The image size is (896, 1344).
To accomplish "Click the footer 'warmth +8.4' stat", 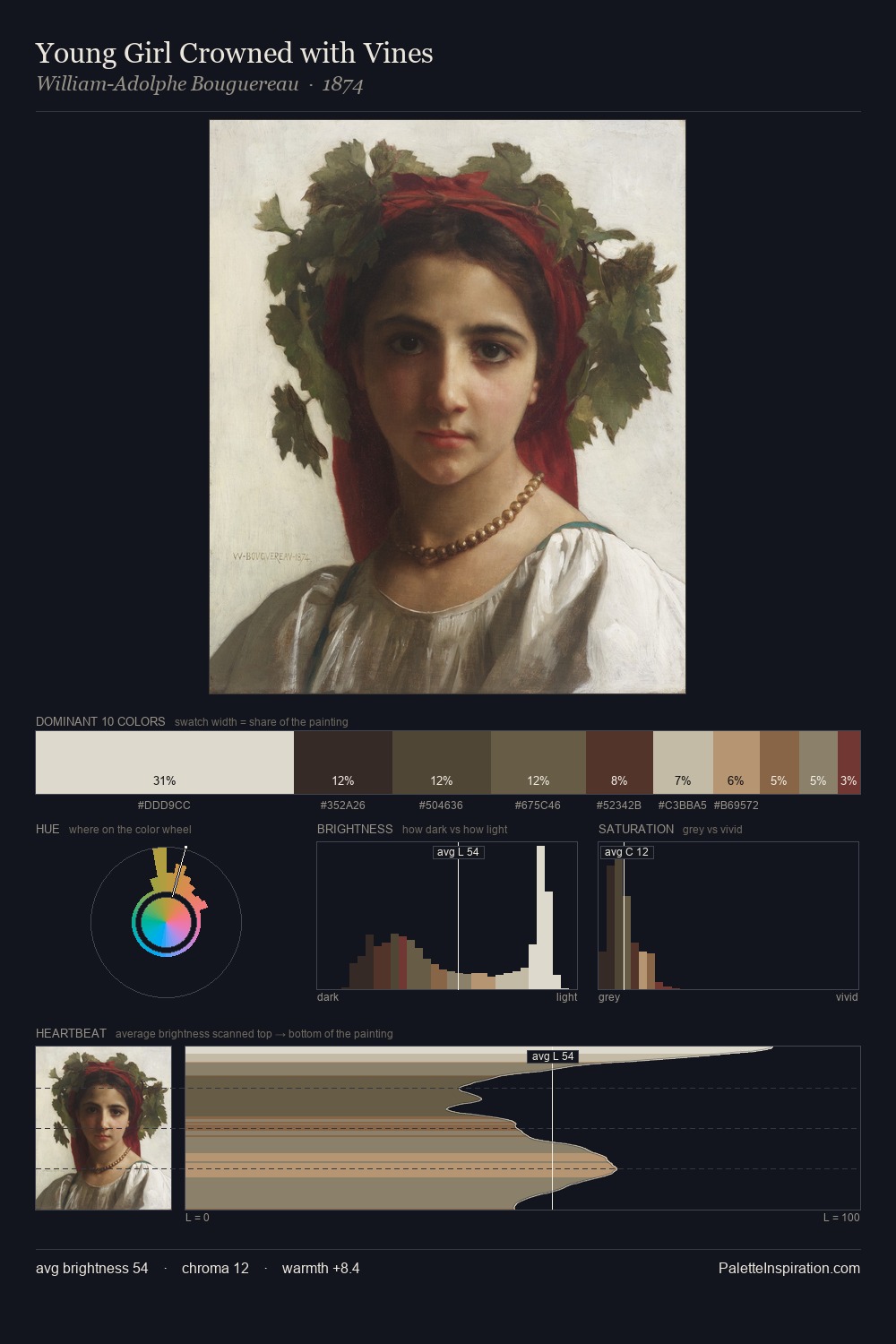I will point(321,1268).
